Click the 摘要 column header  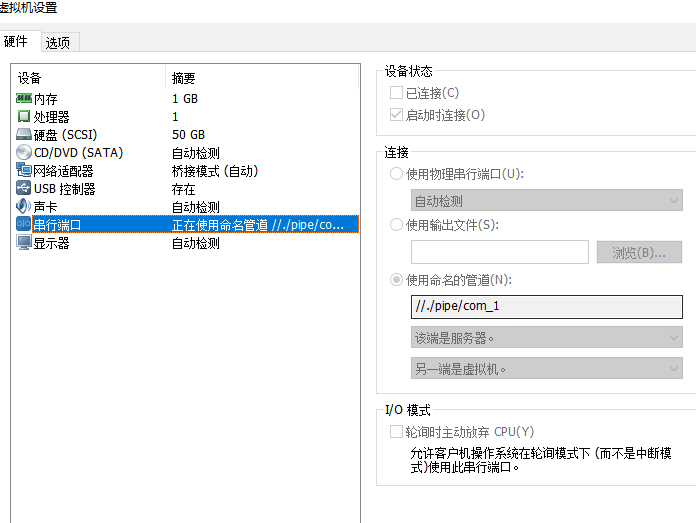[x=184, y=78]
